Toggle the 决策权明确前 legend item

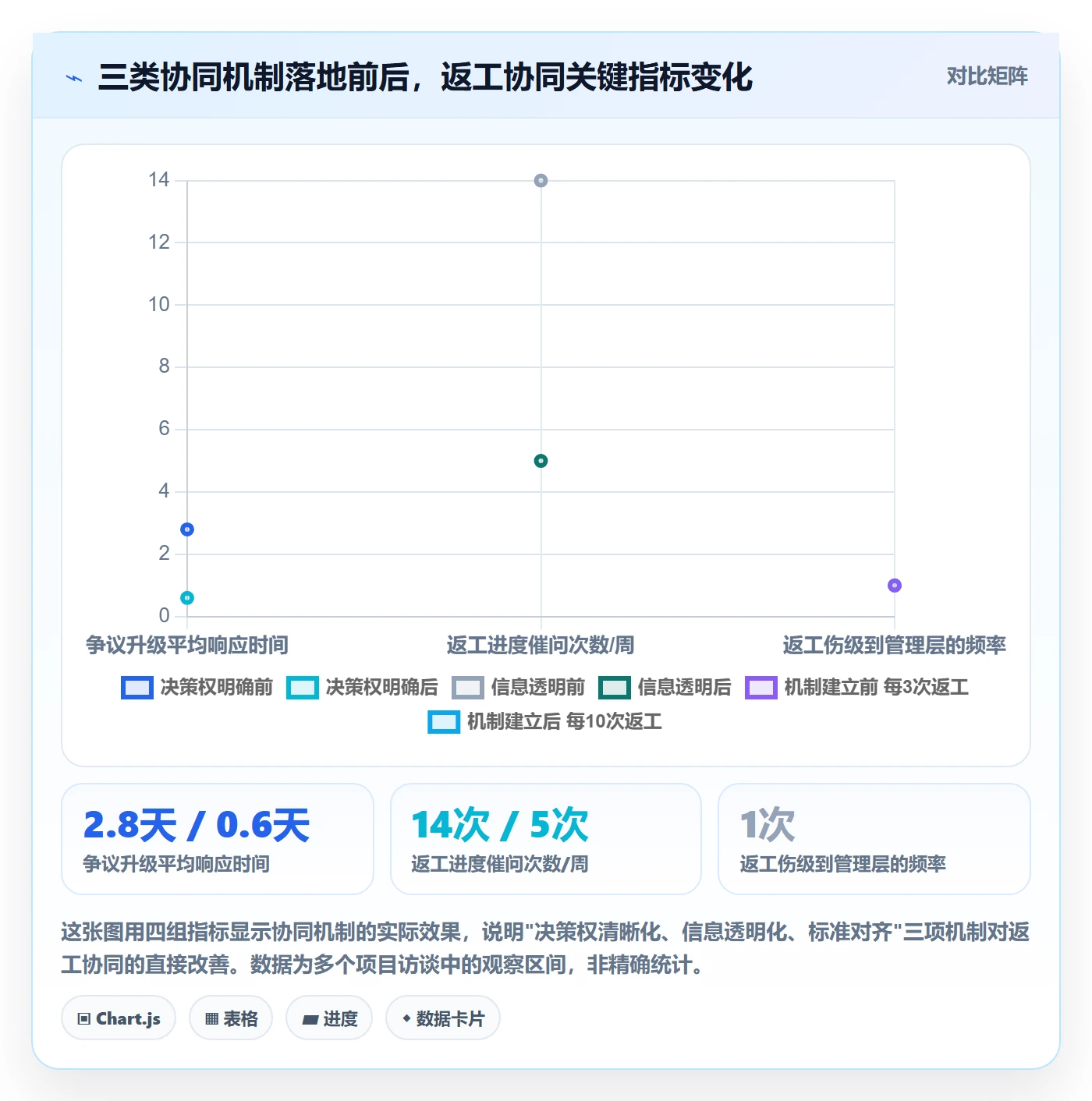point(197,687)
